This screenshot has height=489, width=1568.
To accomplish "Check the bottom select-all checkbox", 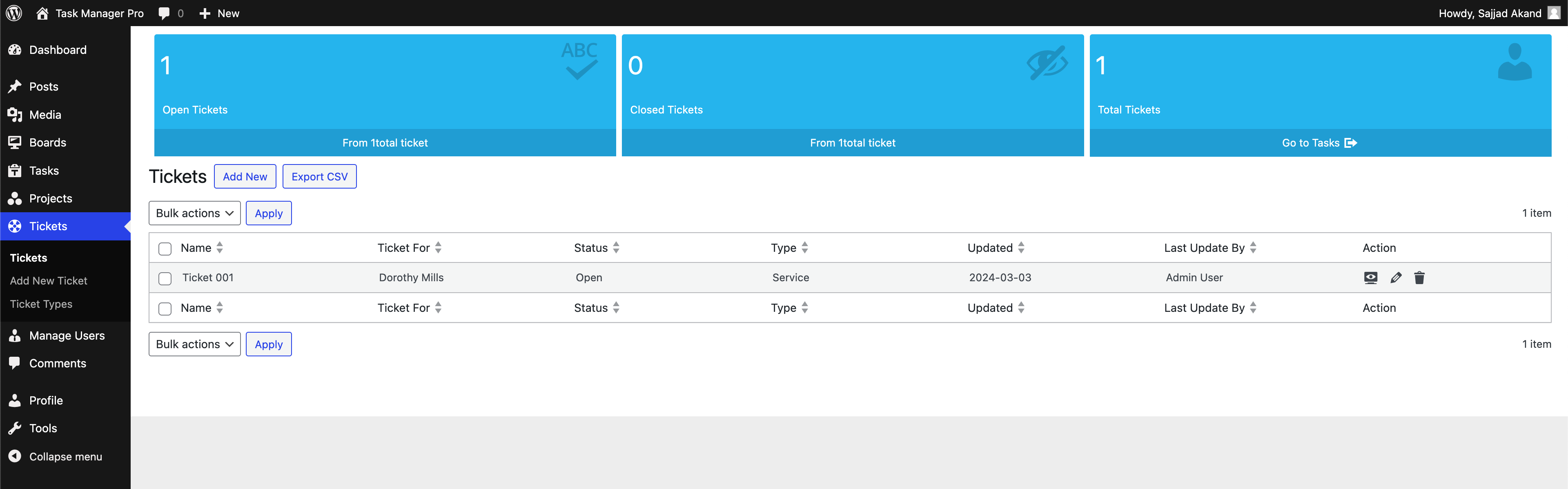I will coord(164,308).
